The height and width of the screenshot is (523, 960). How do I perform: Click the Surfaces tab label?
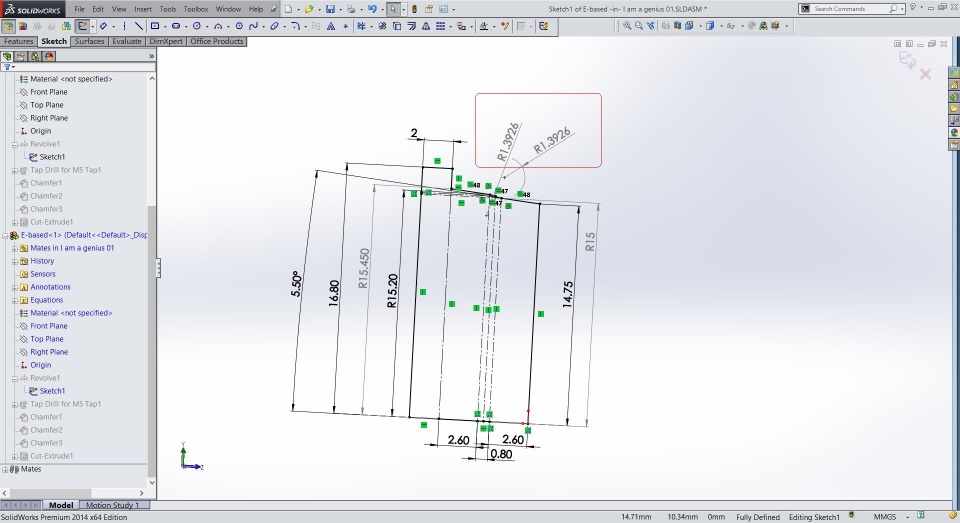pyautogui.click(x=89, y=42)
